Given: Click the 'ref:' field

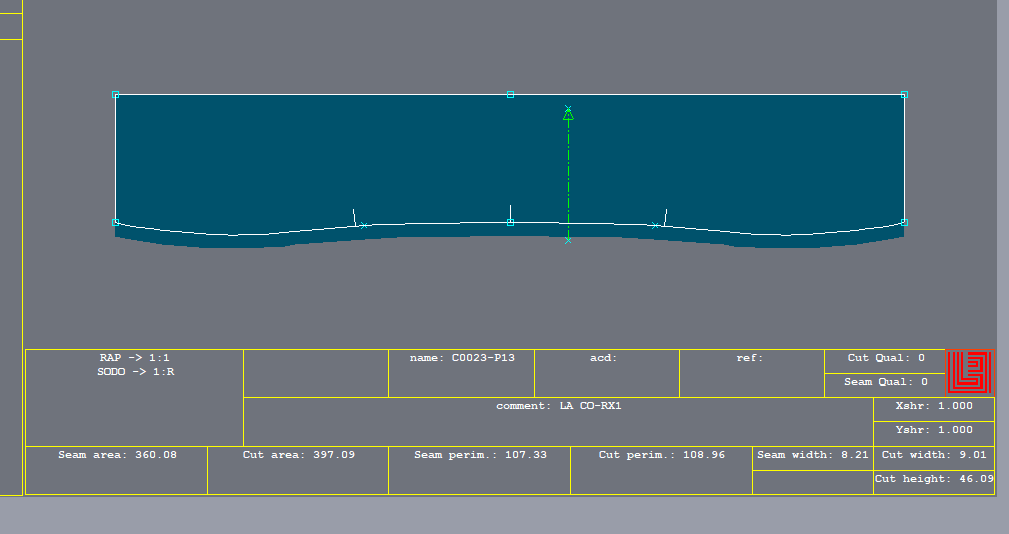Looking at the screenshot, I should [x=752, y=373].
